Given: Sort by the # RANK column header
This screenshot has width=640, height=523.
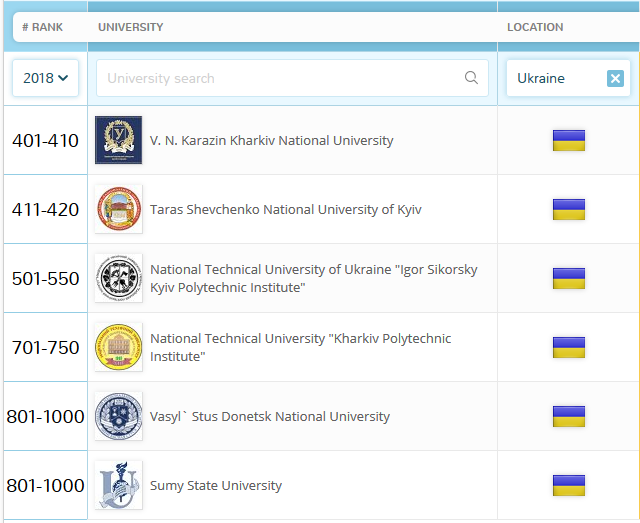Looking at the screenshot, I should 42,27.
